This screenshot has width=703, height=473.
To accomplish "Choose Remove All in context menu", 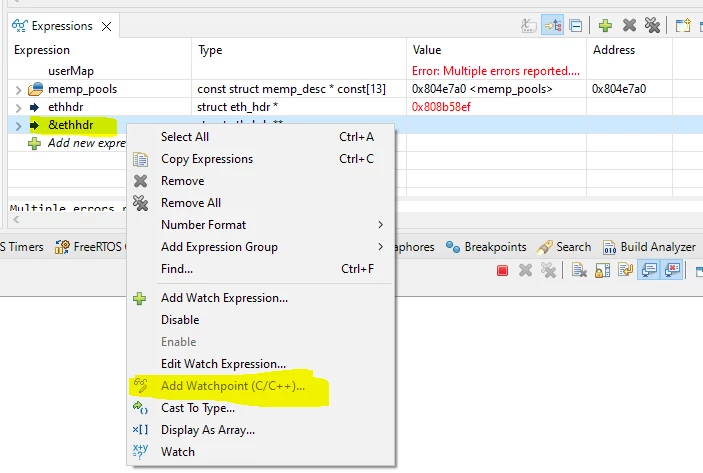I will 261,203.
